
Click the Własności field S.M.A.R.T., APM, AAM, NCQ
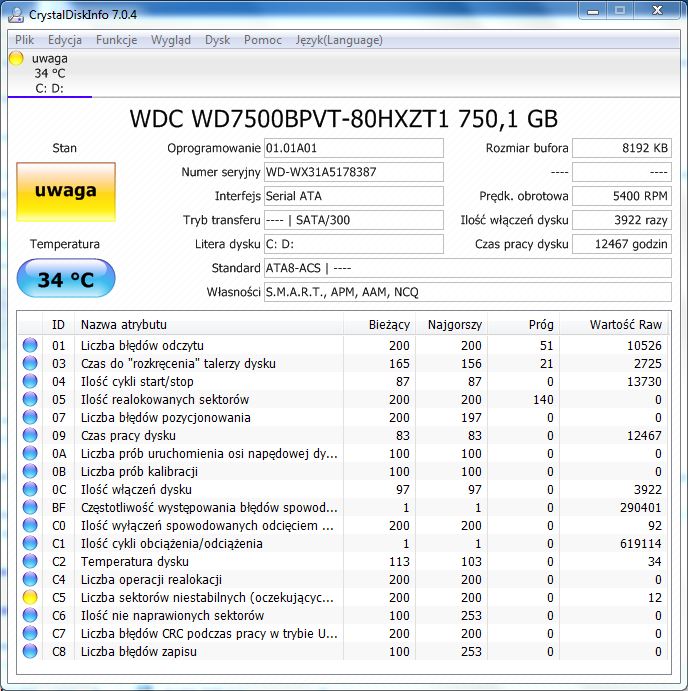(x=468, y=292)
